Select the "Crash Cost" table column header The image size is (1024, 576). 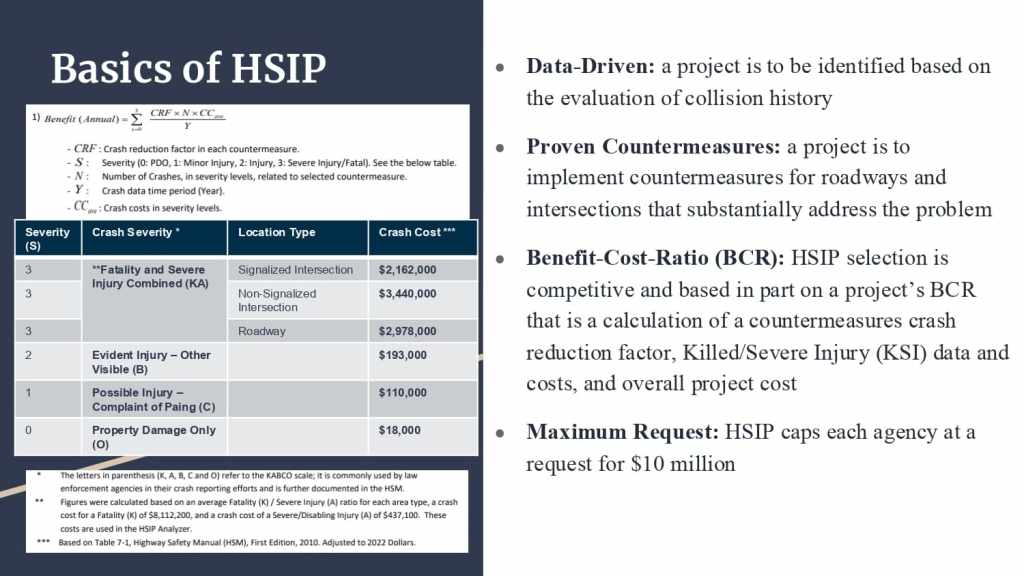(x=417, y=233)
